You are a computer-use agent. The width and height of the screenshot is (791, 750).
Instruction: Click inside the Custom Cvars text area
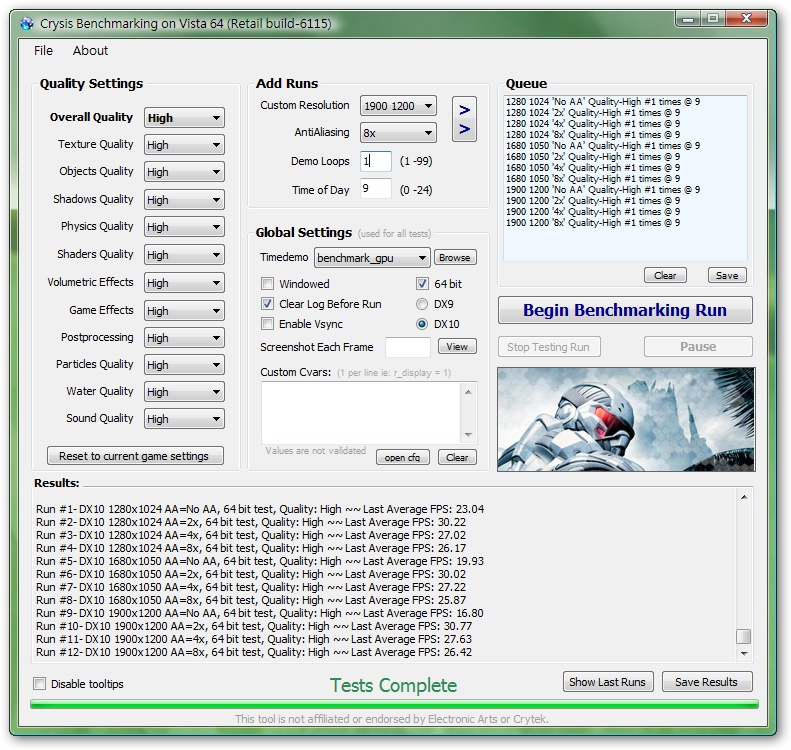click(361, 413)
